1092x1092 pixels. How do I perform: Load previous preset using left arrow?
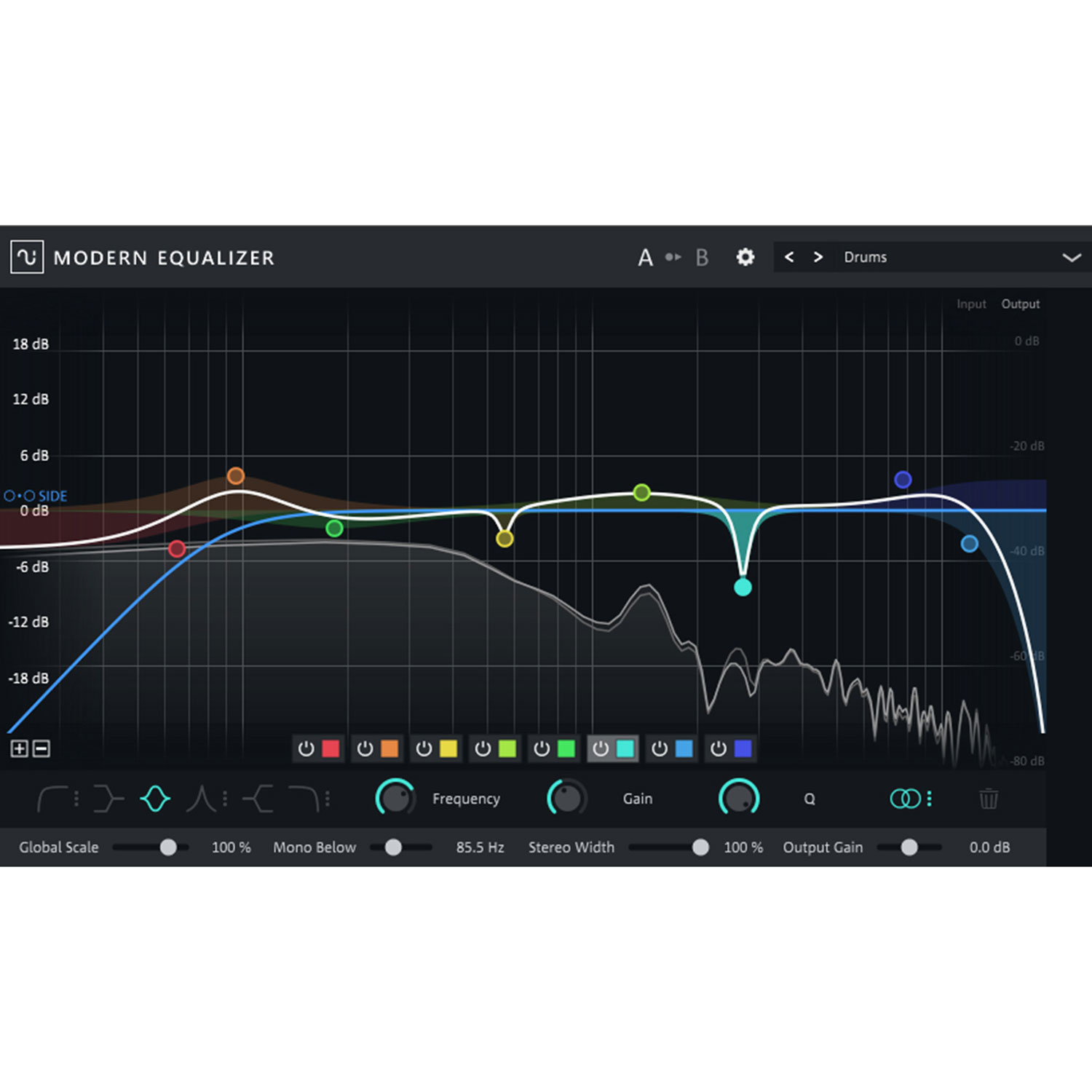click(x=788, y=257)
